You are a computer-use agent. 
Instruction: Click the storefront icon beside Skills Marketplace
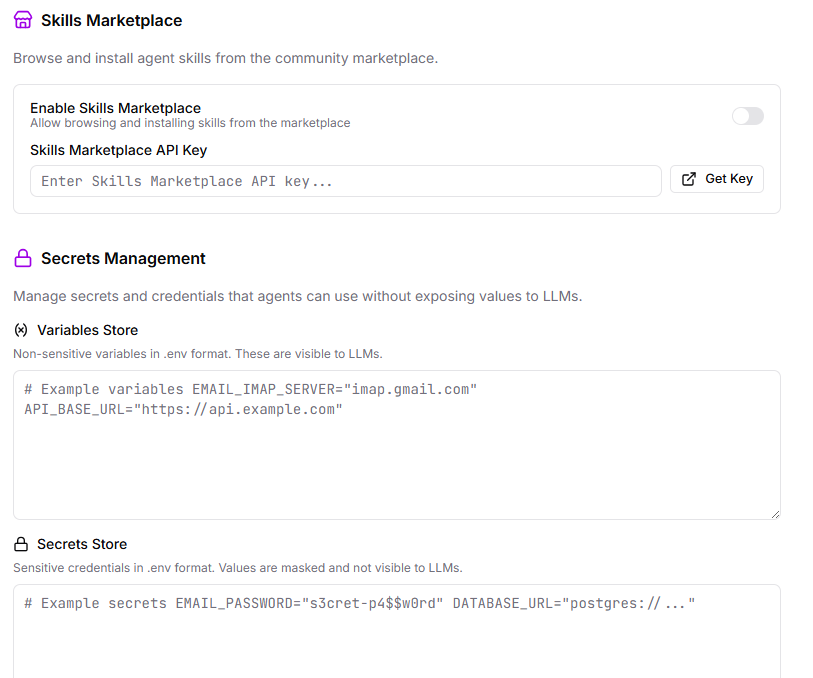(x=23, y=20)
